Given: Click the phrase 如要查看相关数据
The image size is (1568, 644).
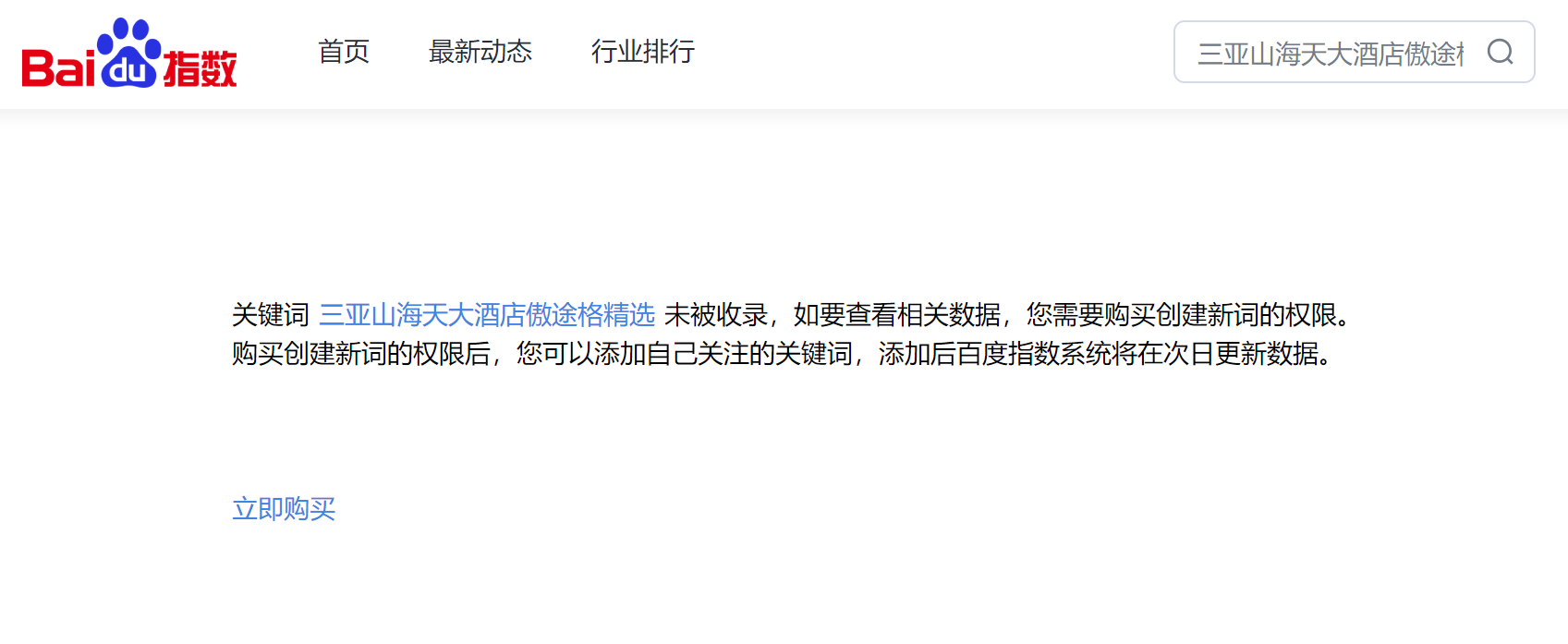Looking at the screenshot, I should (897, 315).
